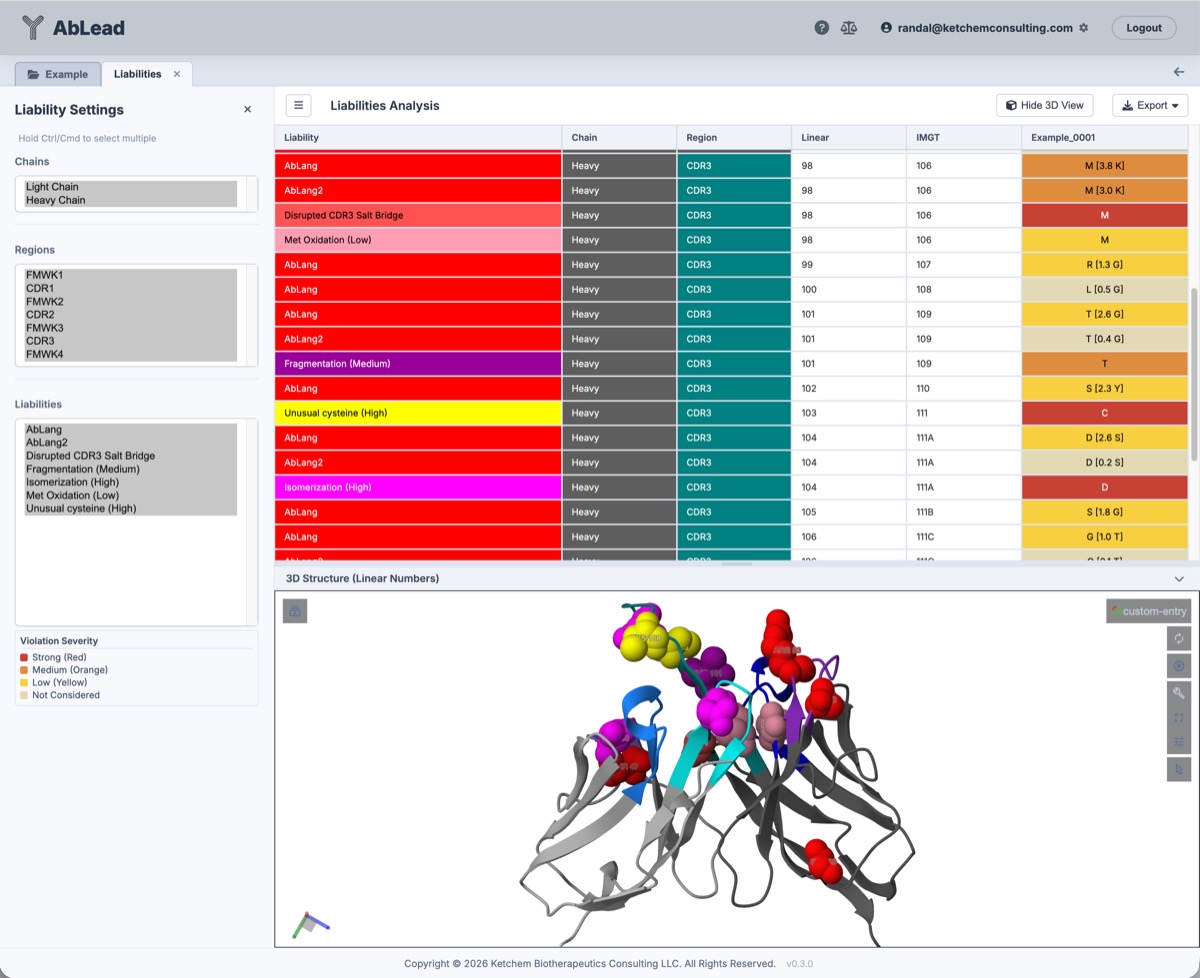Click the balance scales icon in the header

point(849,27)
